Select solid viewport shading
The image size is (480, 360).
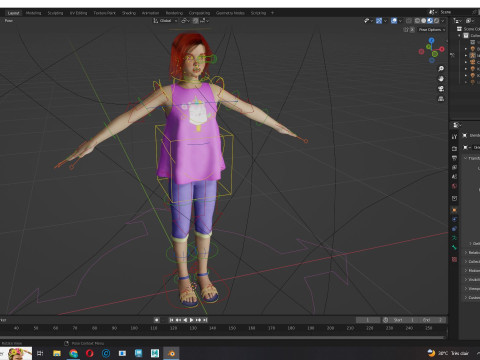(x=424, y=21)
